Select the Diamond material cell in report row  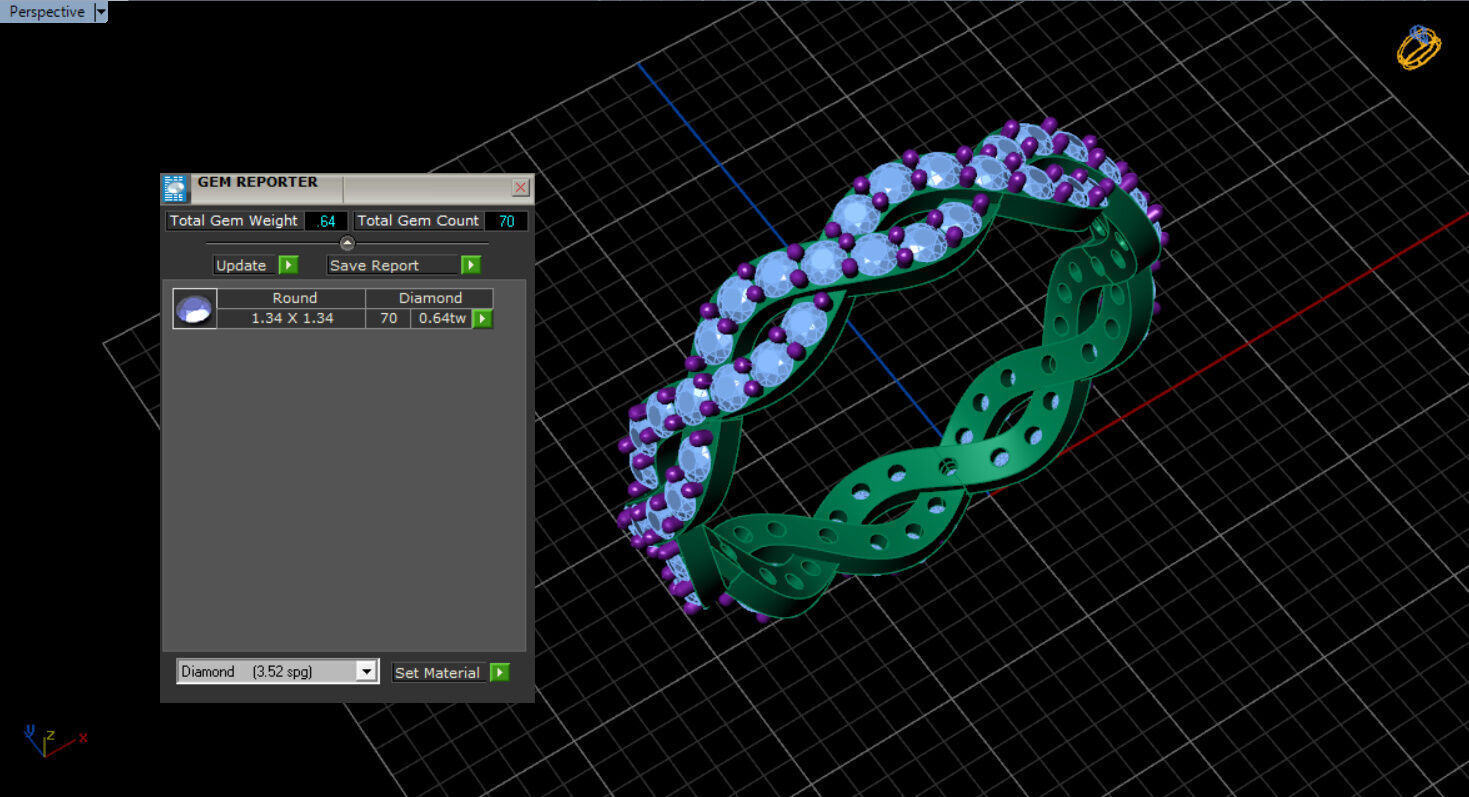tap(430, 298)
